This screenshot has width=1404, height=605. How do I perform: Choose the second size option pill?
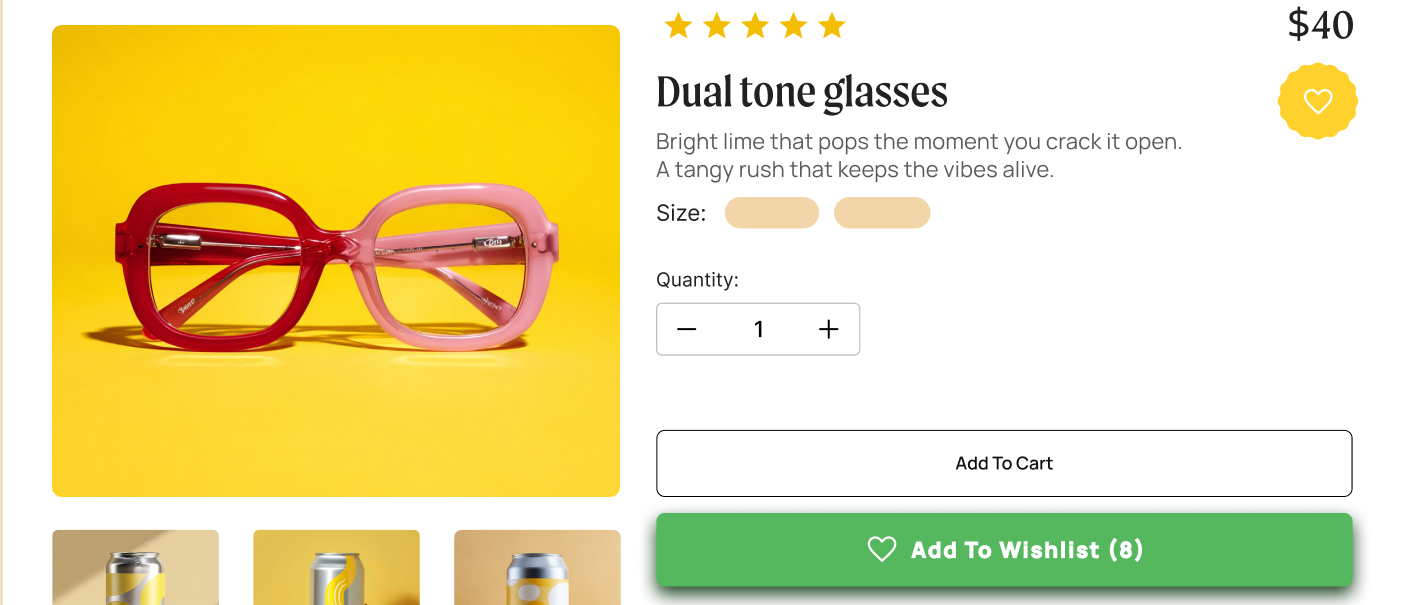click(882, 213)
